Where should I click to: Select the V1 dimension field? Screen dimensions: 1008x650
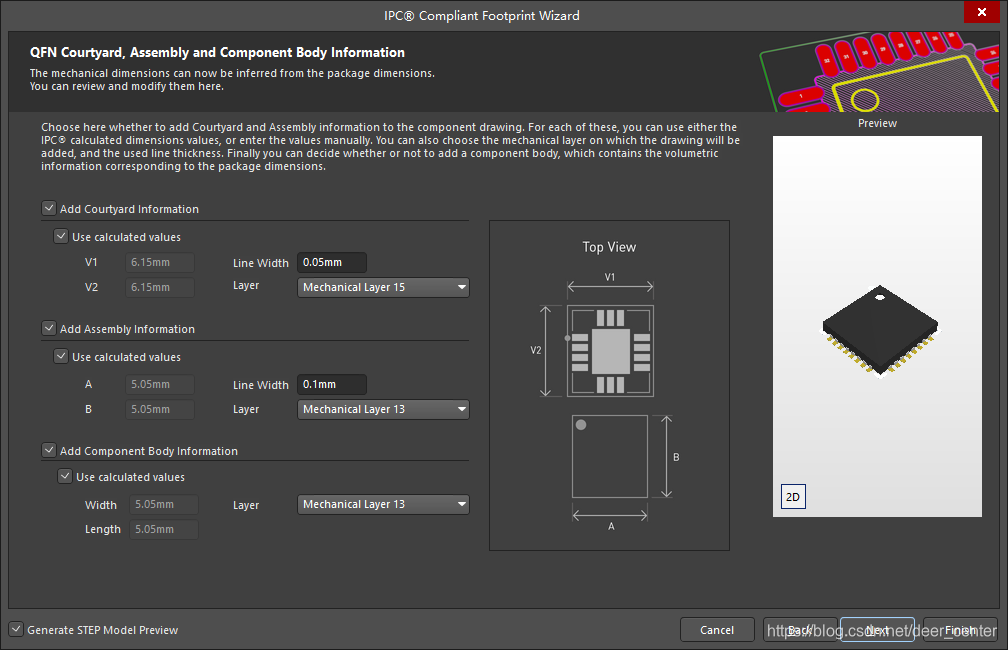click(x=159, y=262)
